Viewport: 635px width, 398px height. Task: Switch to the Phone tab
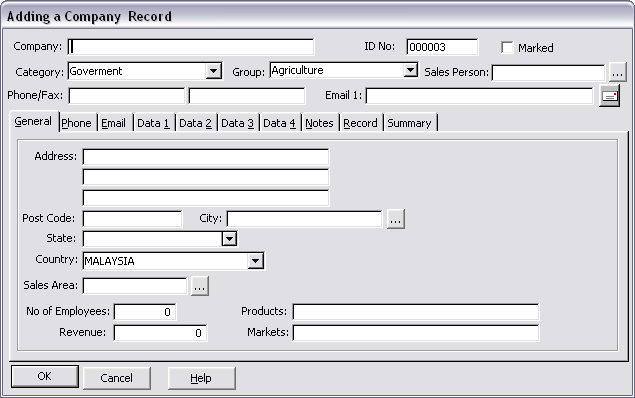[77, 123]
